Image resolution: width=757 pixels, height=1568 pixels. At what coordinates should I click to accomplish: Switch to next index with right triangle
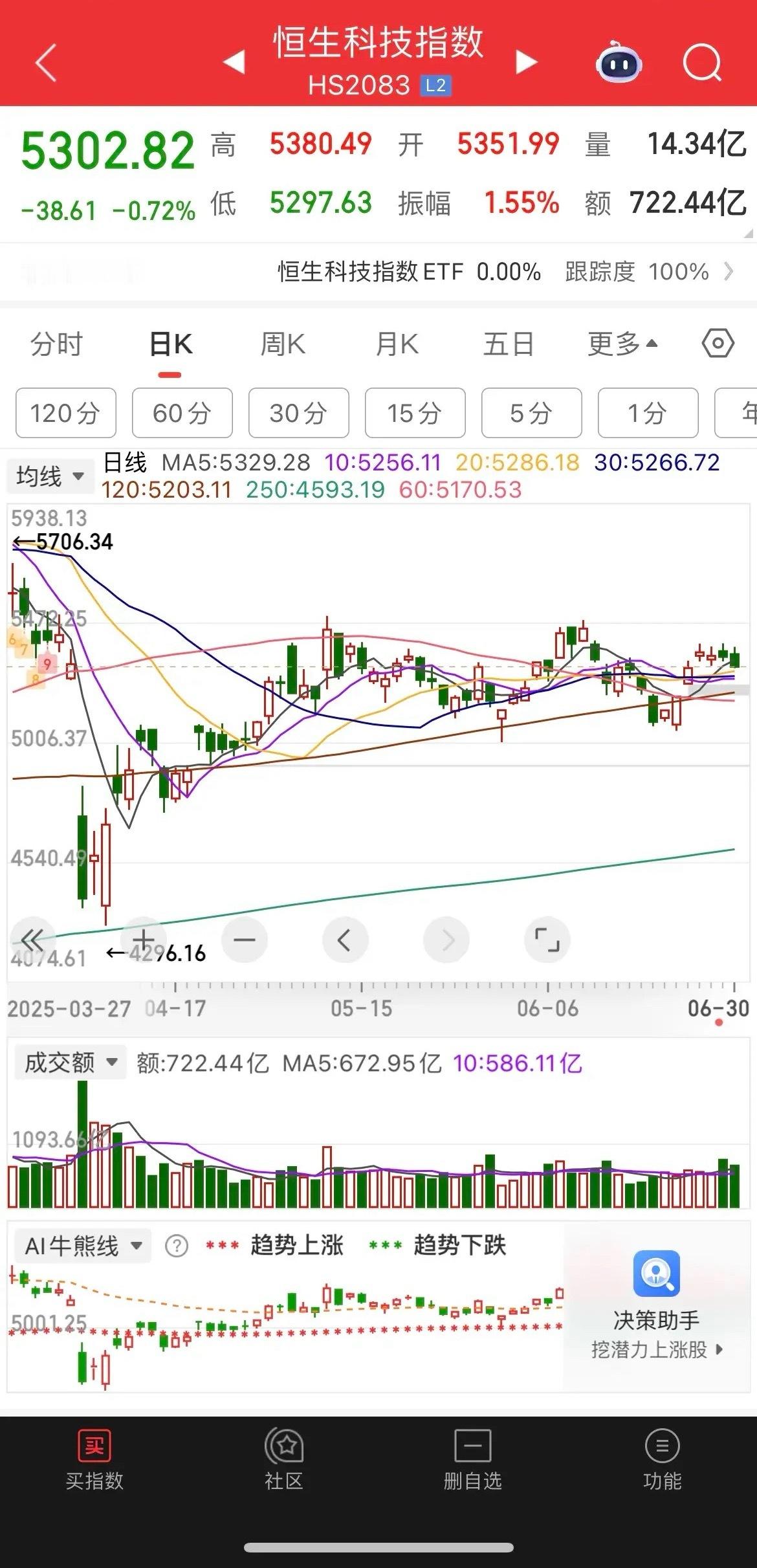[527, 62]
